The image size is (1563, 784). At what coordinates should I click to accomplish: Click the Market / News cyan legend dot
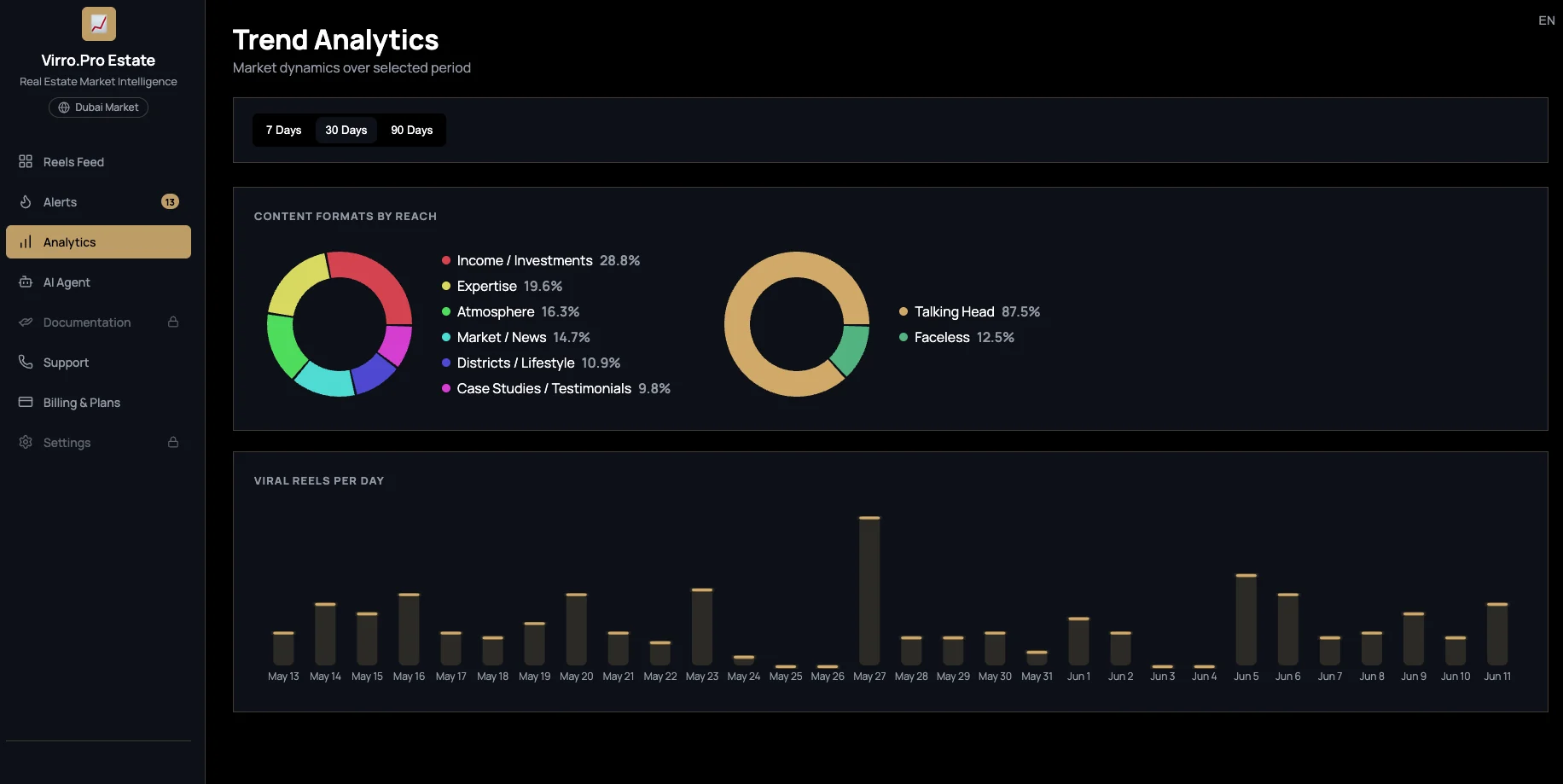click(x=445, y=337)
